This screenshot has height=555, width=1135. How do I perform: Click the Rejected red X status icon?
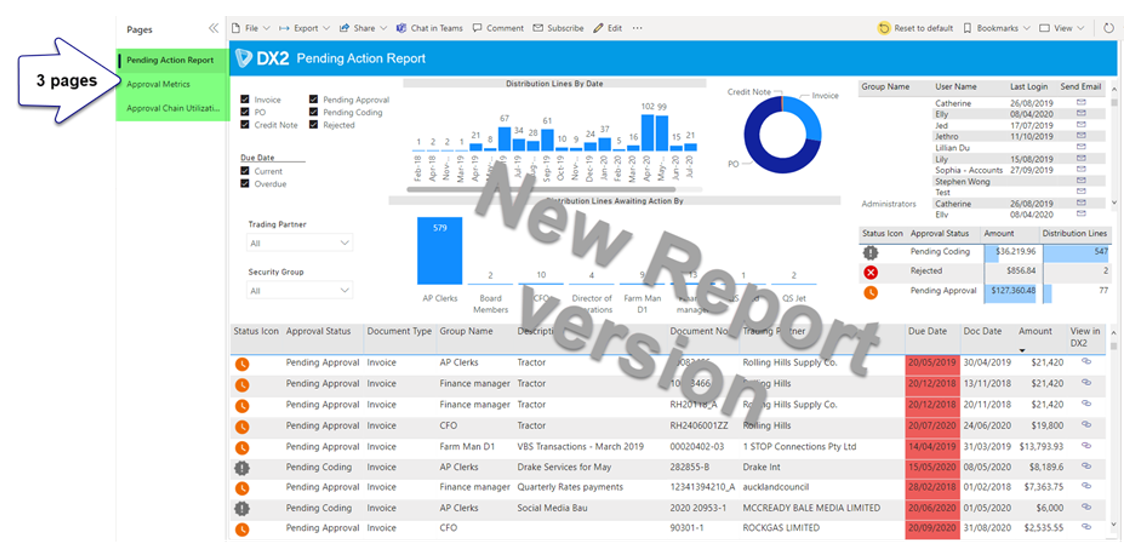(871, 271)
